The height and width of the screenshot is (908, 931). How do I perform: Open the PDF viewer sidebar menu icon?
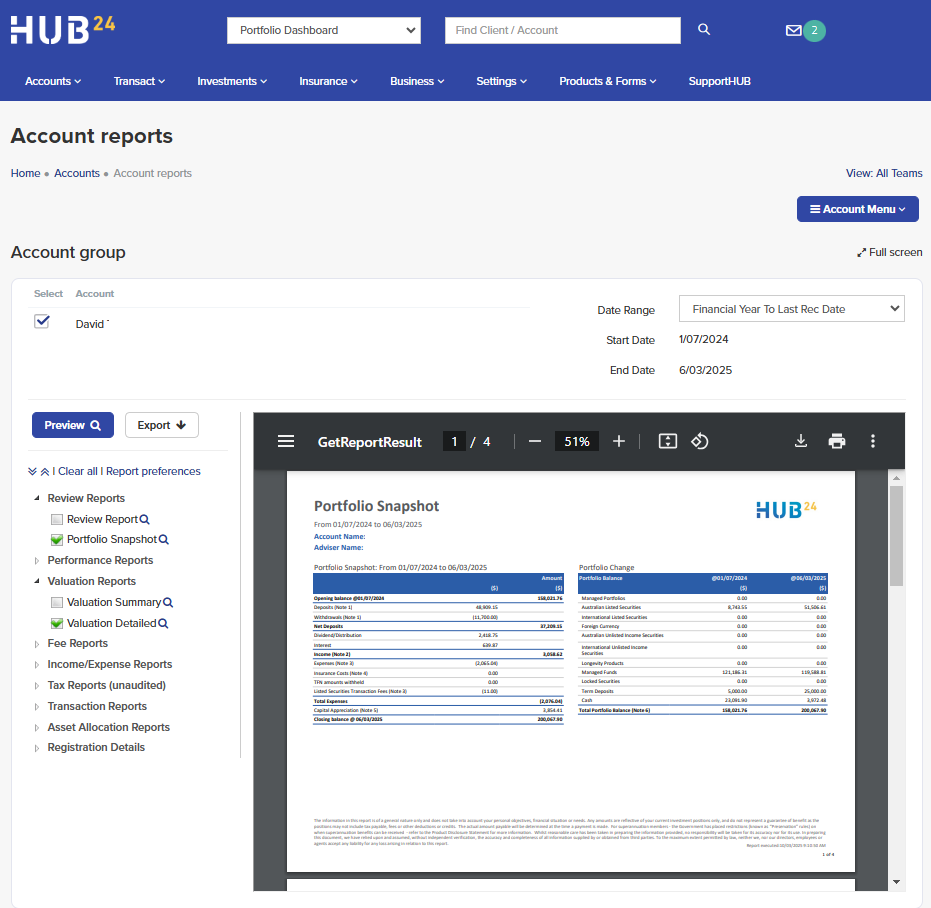pos(286,441)
